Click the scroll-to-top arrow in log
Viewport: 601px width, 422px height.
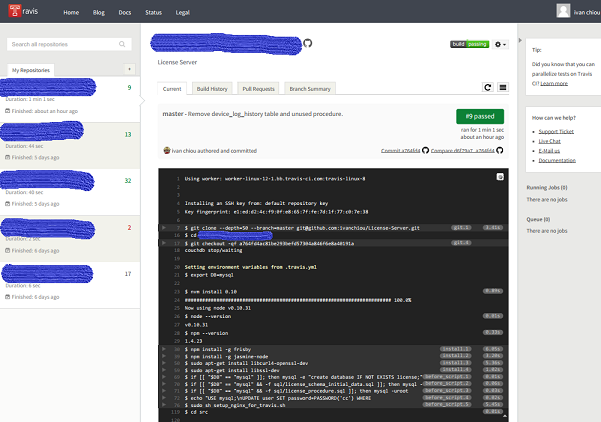pos(504,416)
